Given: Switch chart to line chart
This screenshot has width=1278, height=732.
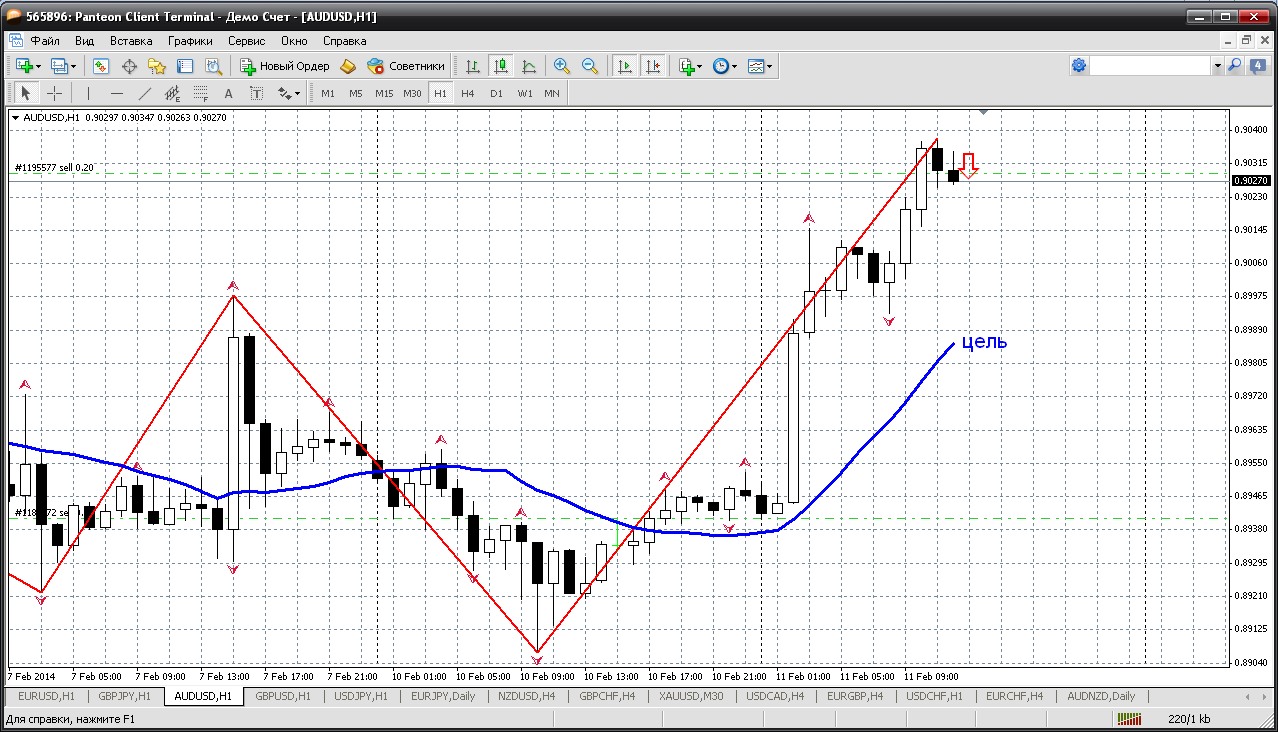Looking at the screenshot, I should (x=529, y=66).
